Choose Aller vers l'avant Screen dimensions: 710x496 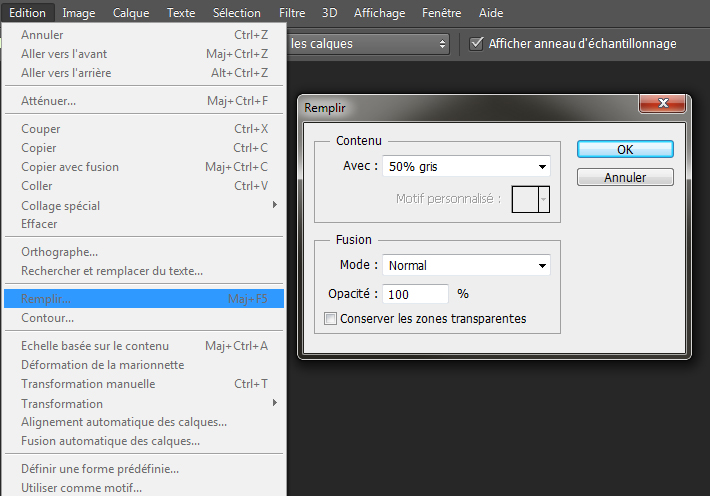64,53
